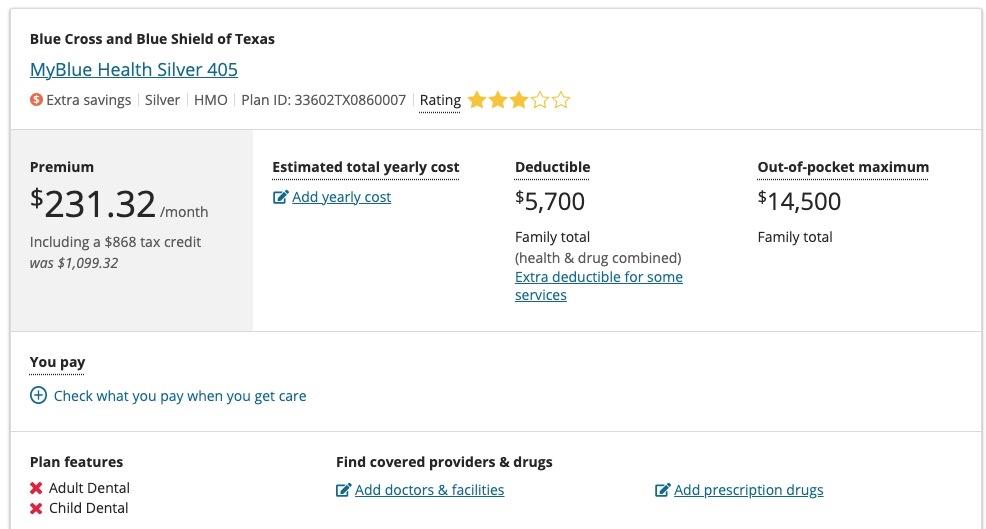Open the Add prescription drugs link
This screenshot has height=529, width=986.
tap(748, 490)
